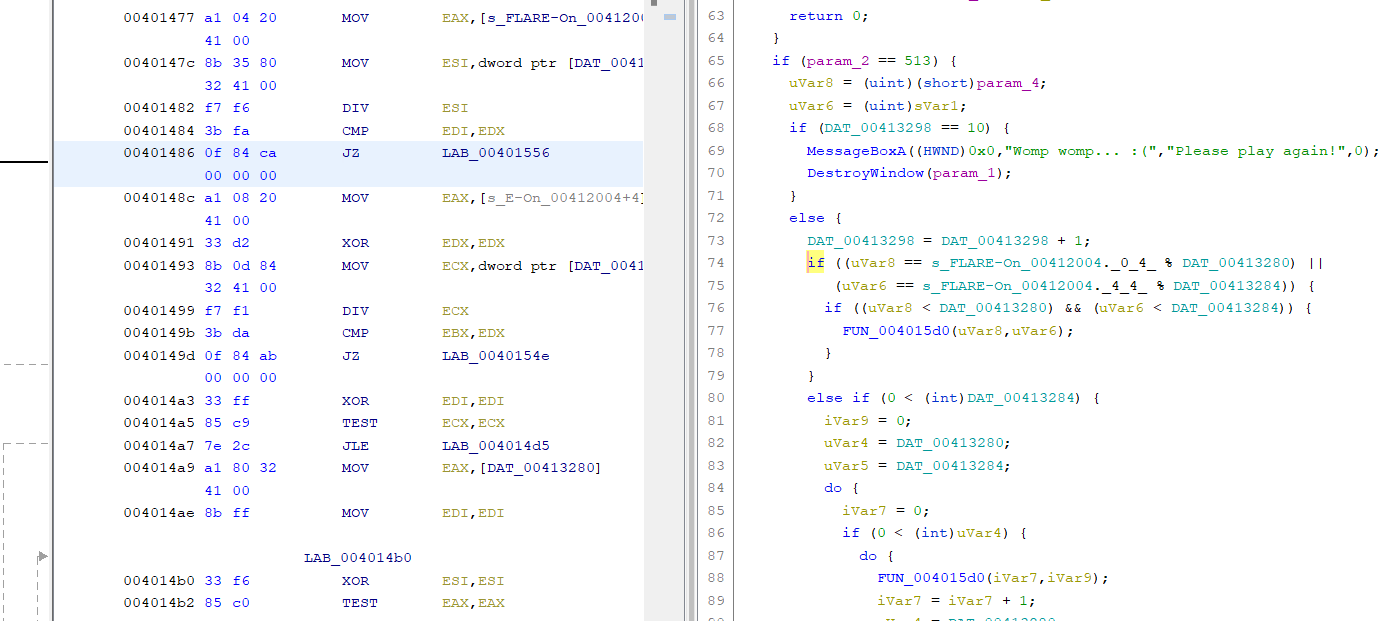
Task: Select the (HWND) cast on line 69
Action: (x=940, y=151)
